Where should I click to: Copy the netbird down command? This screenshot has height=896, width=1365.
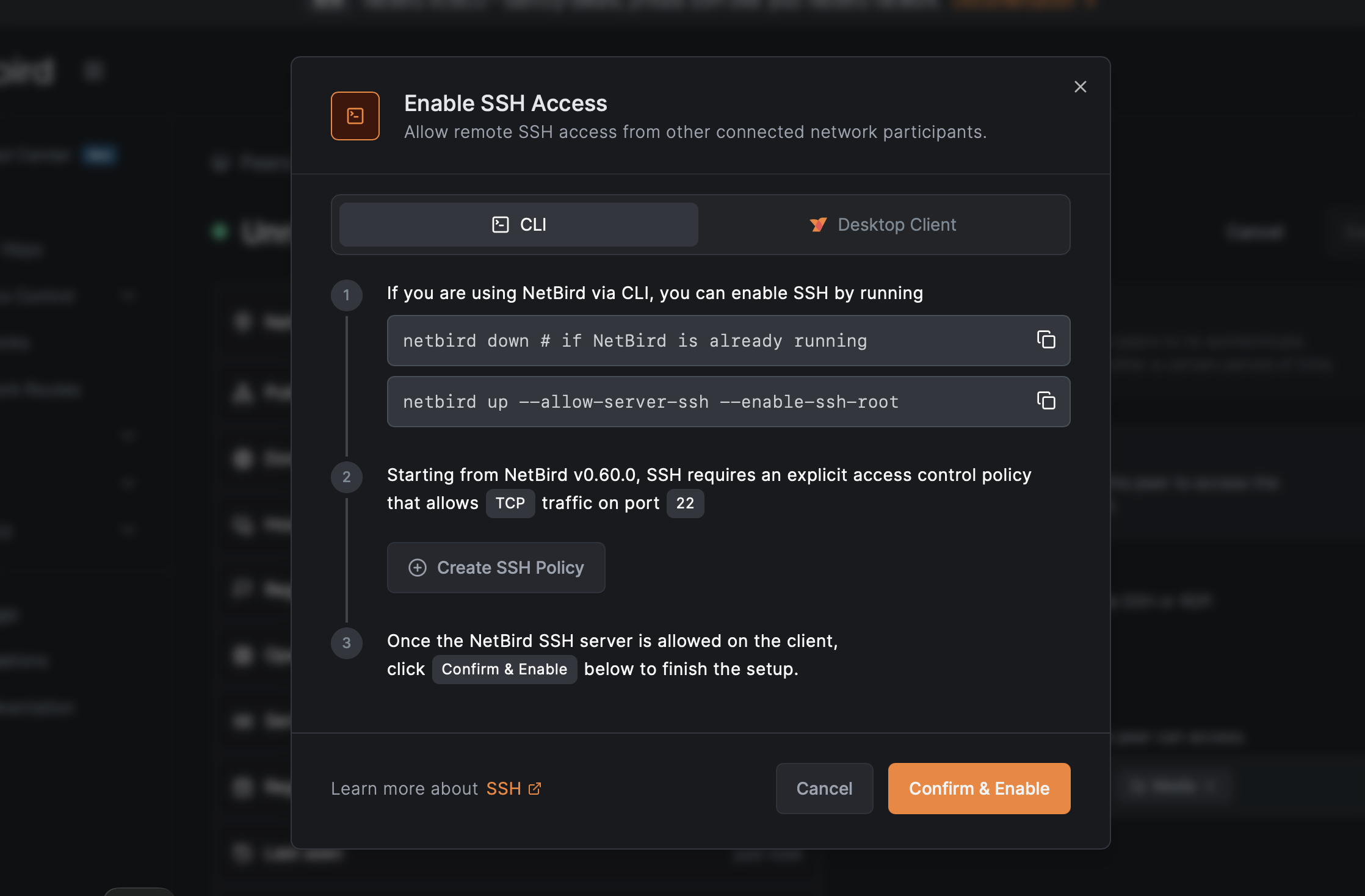point(1046,341)
